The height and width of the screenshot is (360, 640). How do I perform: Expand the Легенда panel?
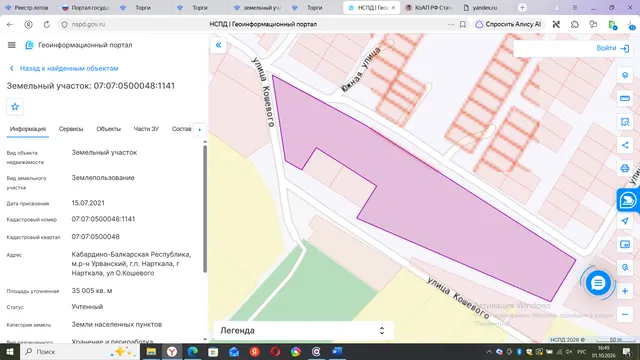click(303, 330)
